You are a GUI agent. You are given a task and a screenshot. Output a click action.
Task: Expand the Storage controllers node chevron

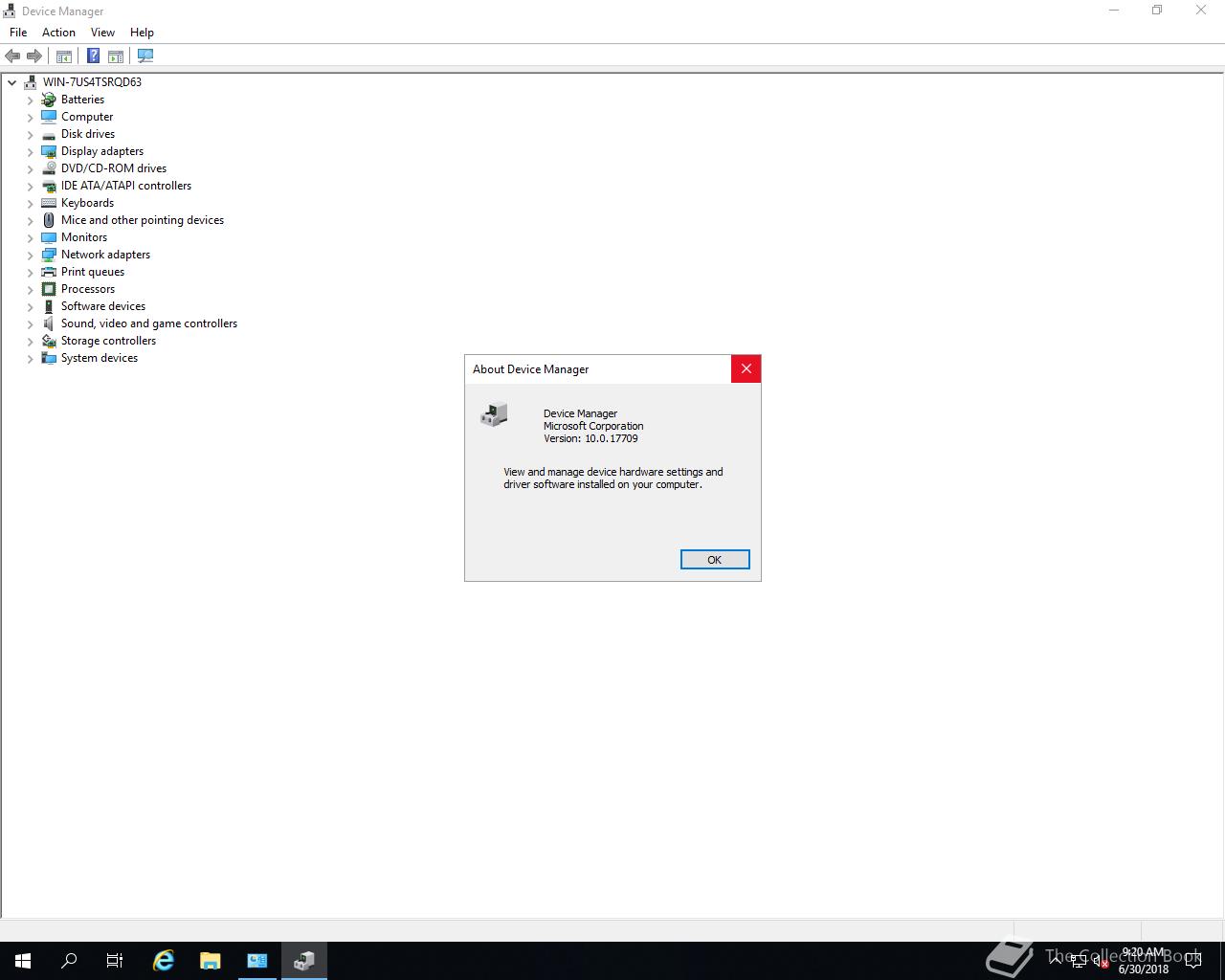(30, 342)
